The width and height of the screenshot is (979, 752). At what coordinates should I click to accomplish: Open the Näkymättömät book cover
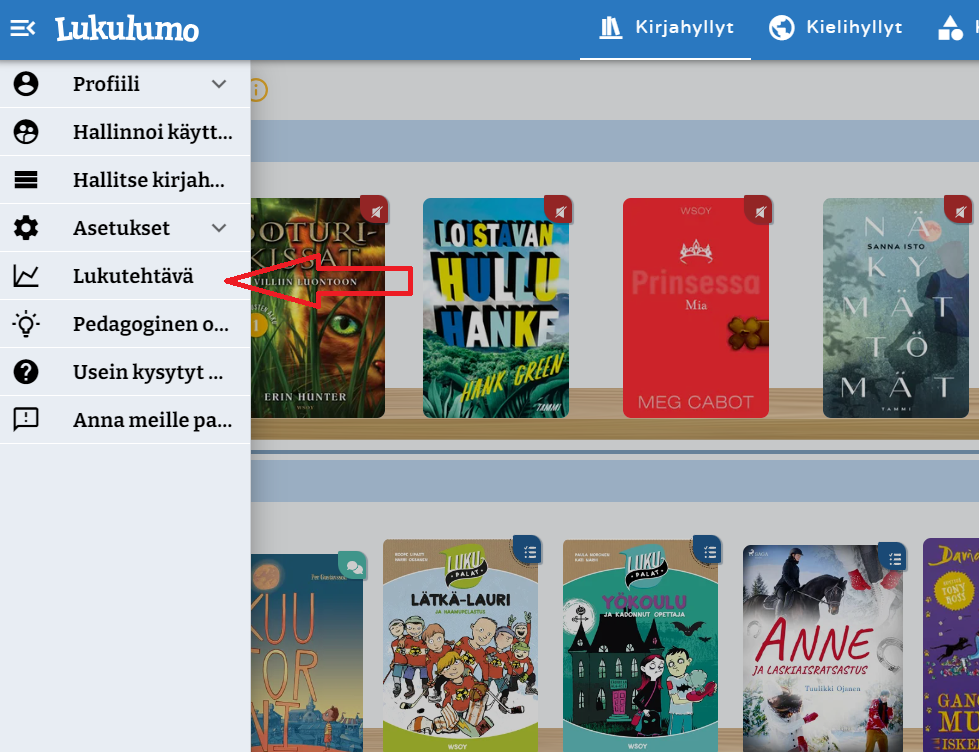tap(896, 308)
